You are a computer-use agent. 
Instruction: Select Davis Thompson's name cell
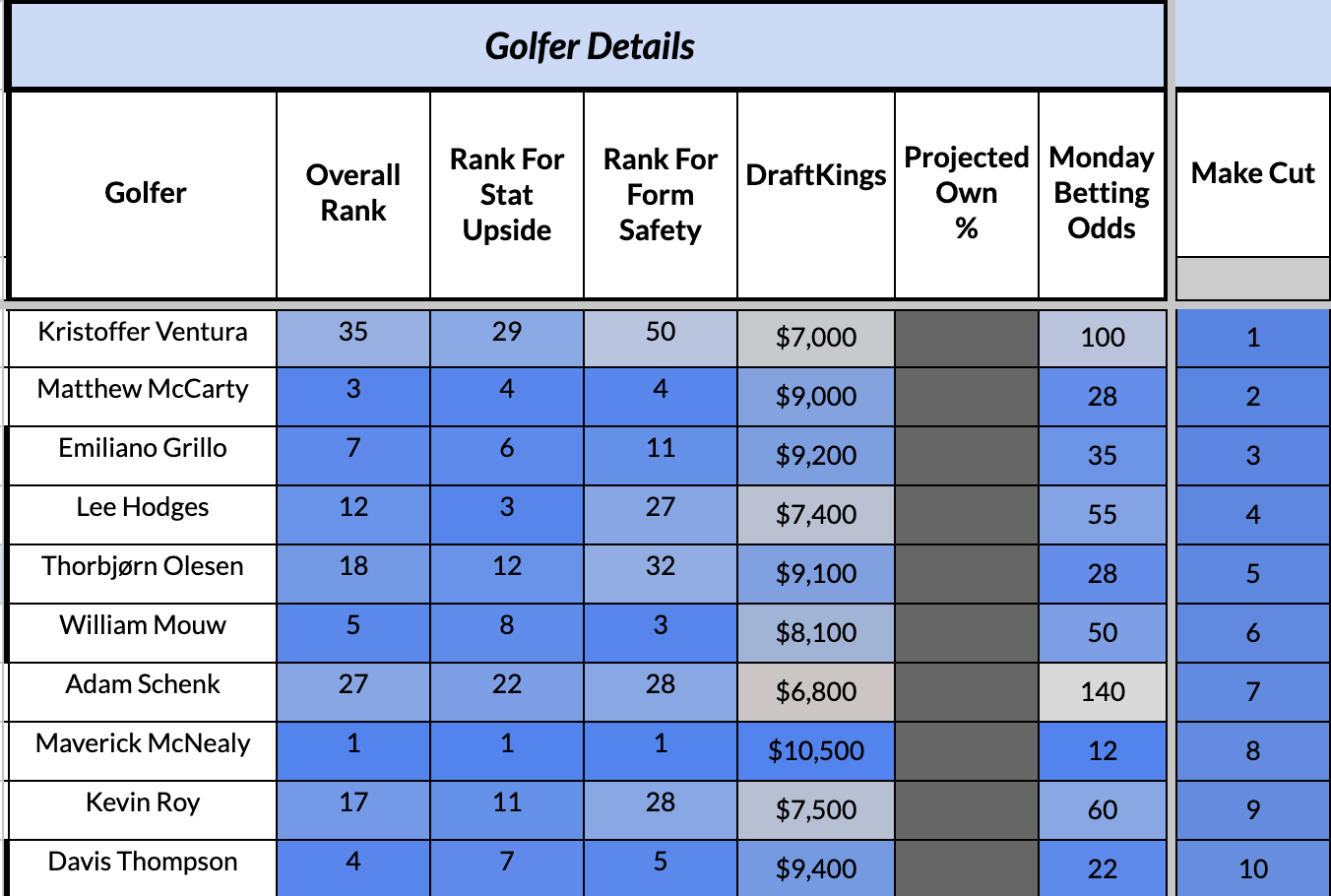pyautogui.click(x=143, y=863)
